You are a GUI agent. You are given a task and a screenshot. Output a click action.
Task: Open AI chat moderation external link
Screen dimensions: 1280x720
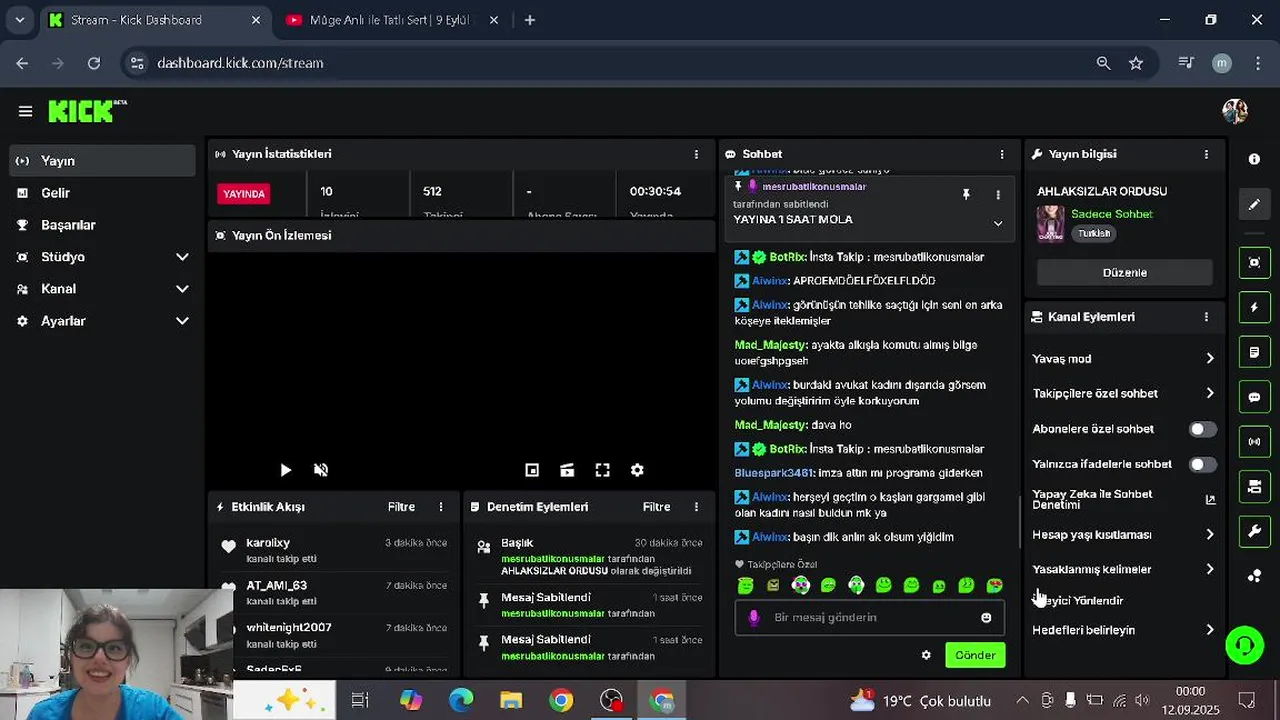(1210, 500)
